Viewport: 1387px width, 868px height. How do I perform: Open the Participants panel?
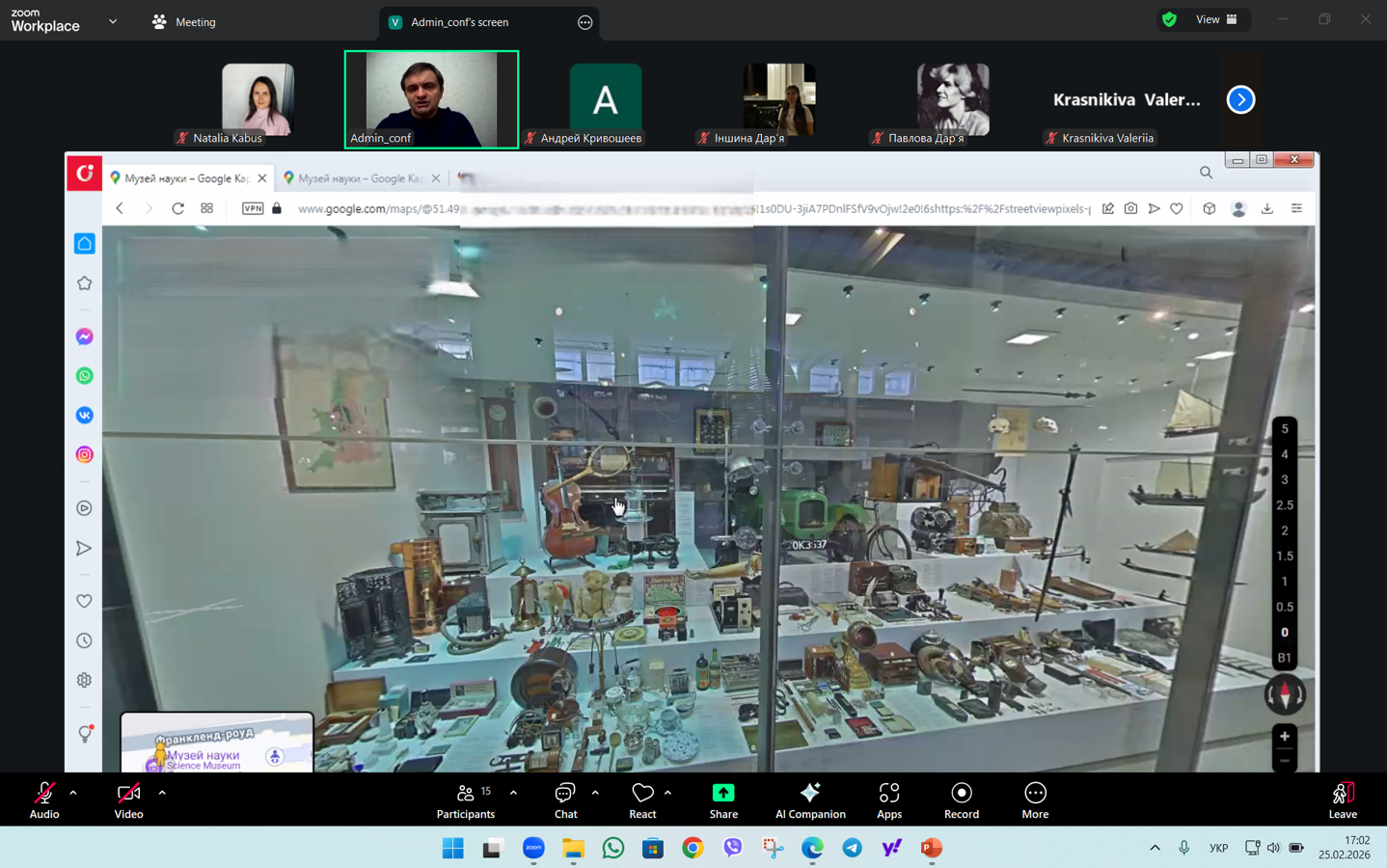(x=465, y=800)
